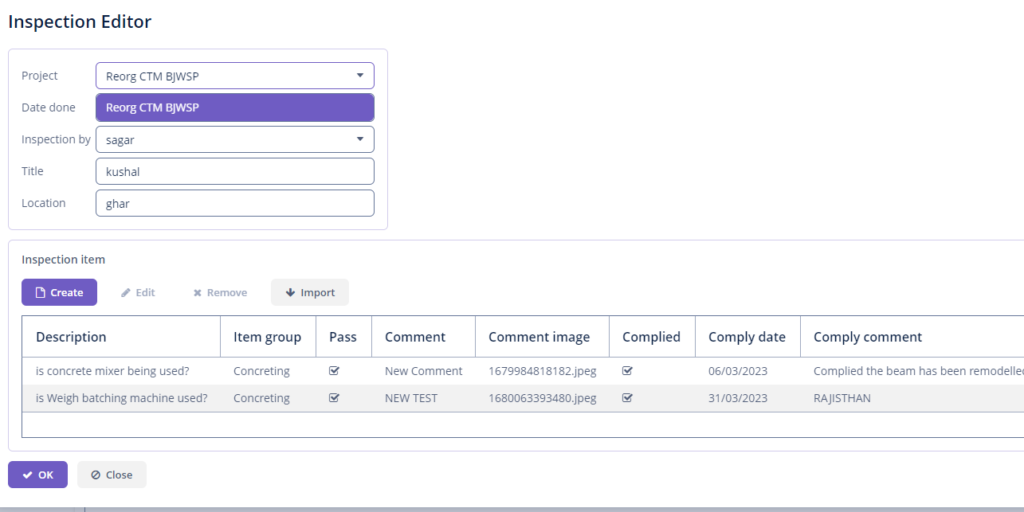Toggle Complied checkbox for concrete mixer row
The height and width of the screenshot is (512, 1024).
(x=627, y=371)
